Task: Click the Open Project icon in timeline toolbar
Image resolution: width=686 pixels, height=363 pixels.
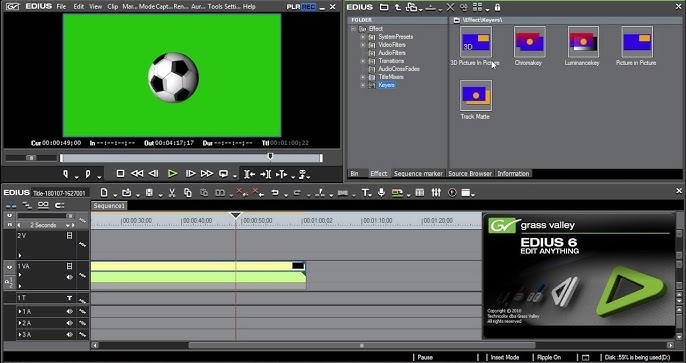Action: tap(126, 192)
